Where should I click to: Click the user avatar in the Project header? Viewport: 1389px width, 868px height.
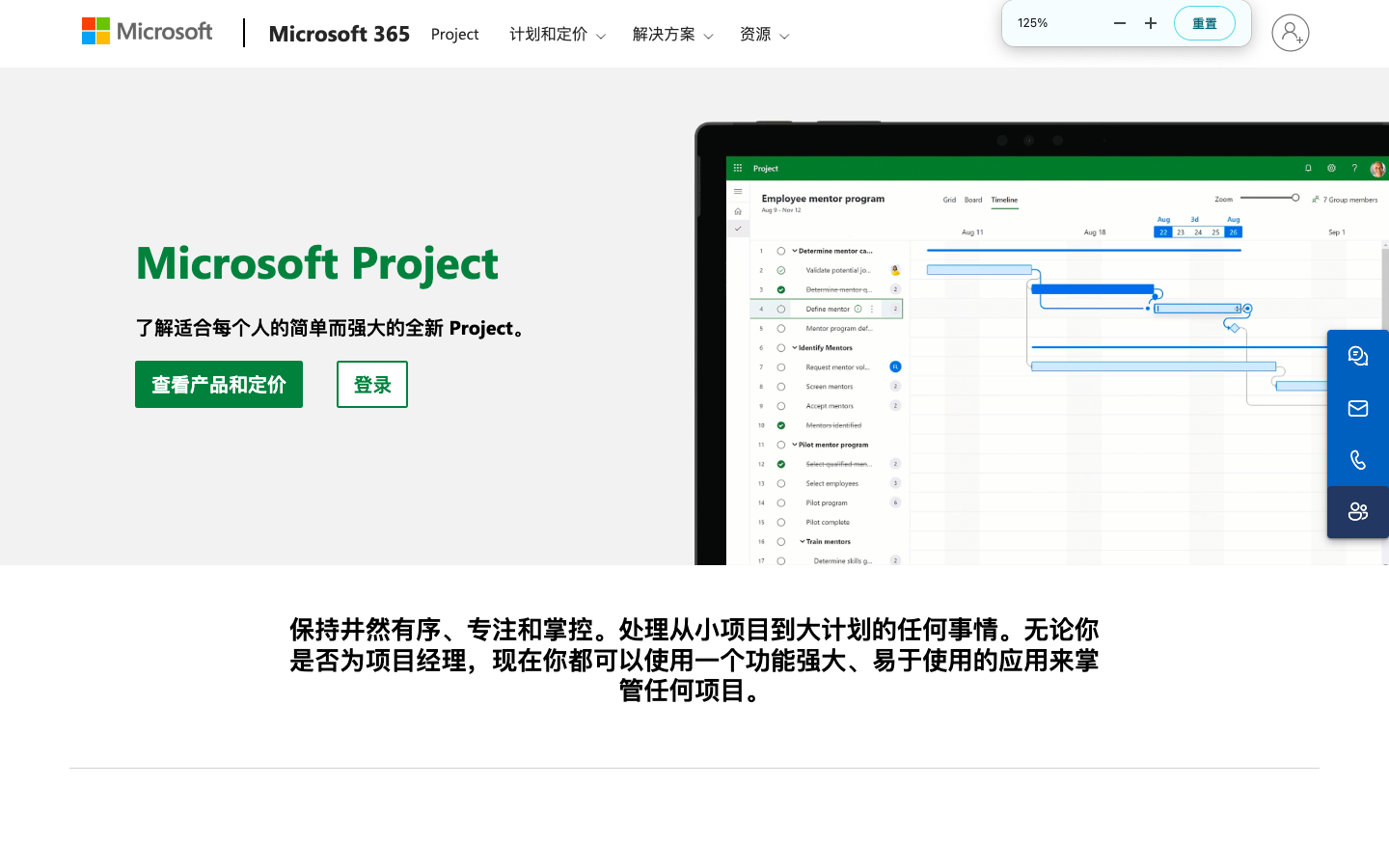1377,169
